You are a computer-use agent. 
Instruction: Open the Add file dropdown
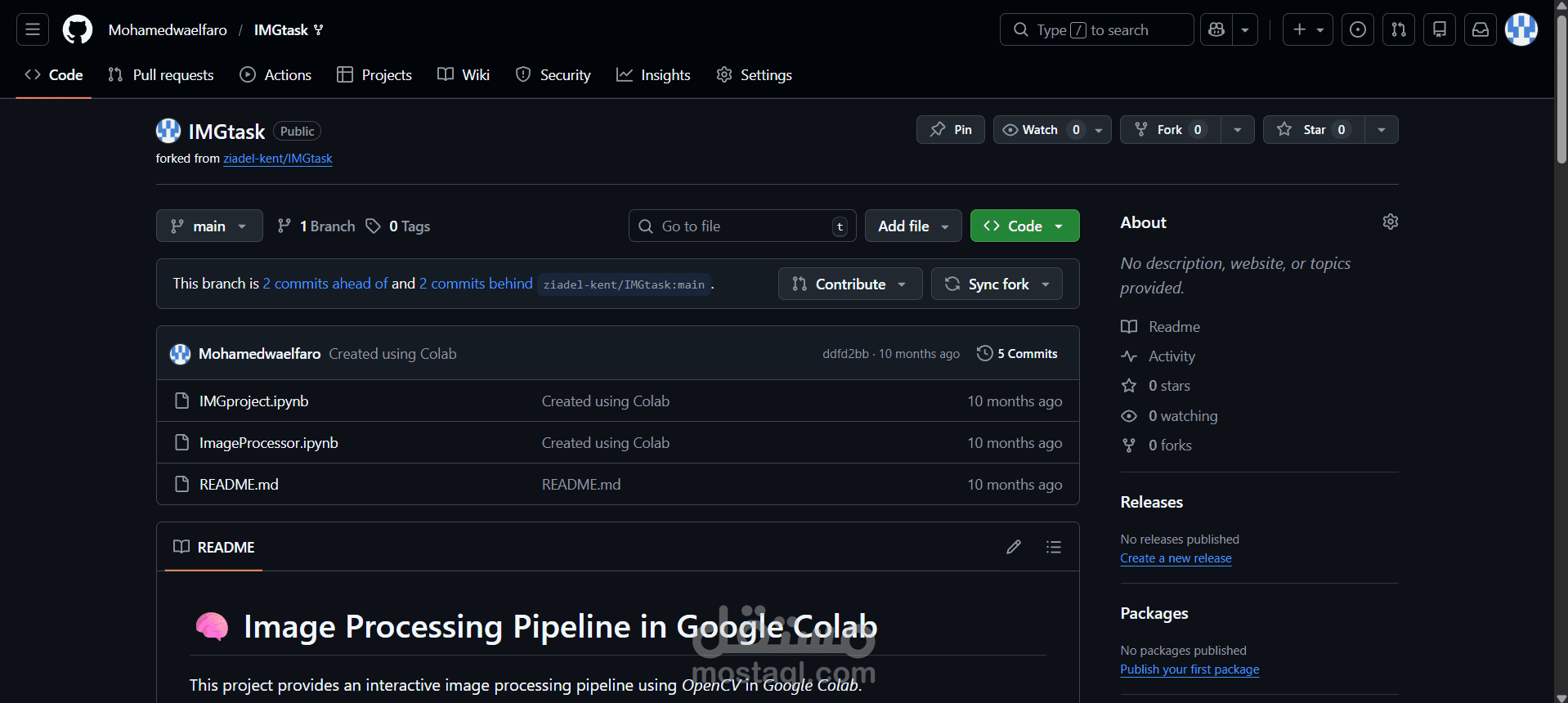pos(913,226)
